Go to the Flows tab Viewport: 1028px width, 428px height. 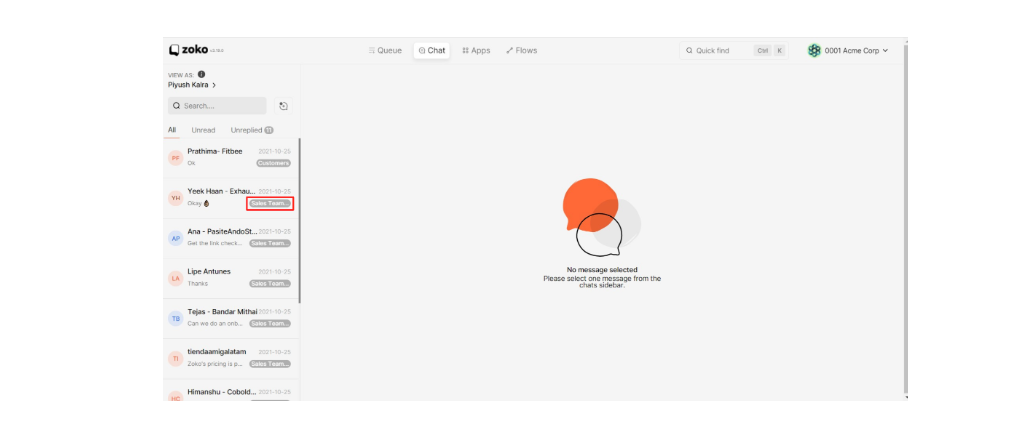point(521,50)
